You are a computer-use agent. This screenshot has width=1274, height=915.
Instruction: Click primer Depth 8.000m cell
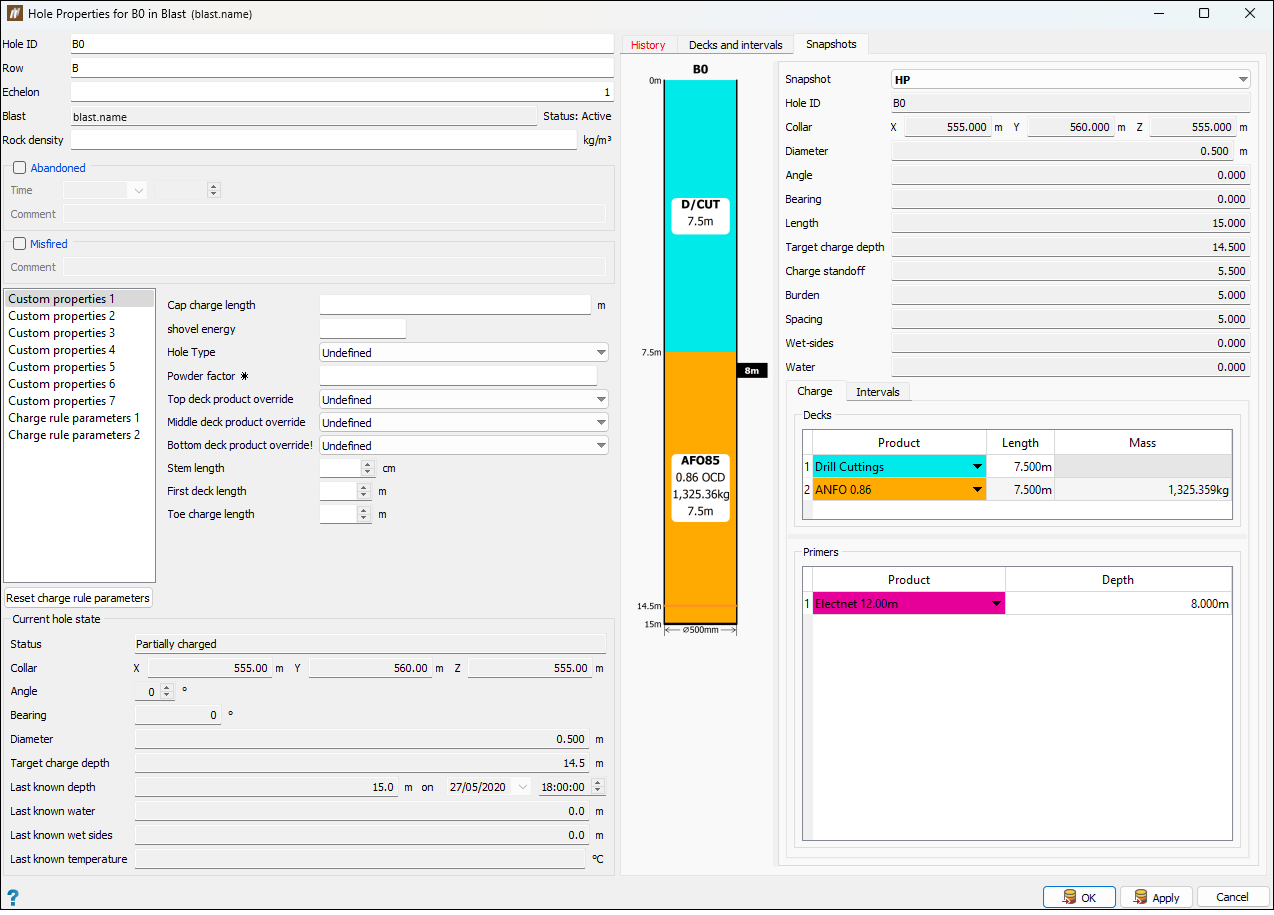pos(1118,604)
